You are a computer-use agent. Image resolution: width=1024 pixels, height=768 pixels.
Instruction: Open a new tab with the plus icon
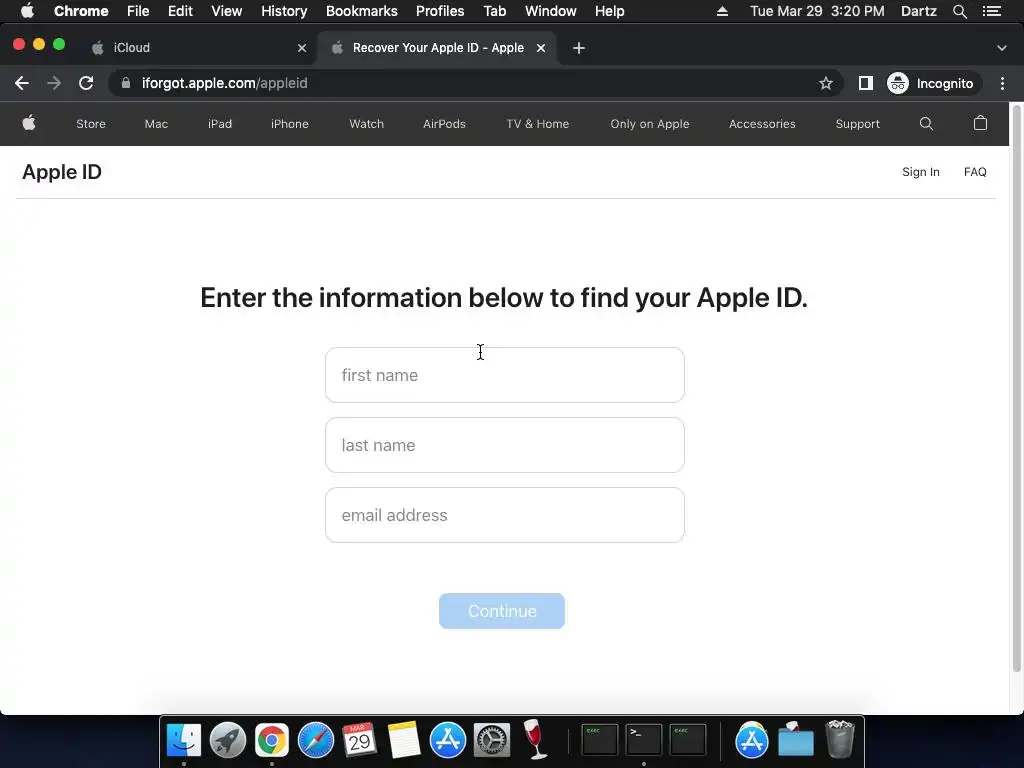(579, 48)
